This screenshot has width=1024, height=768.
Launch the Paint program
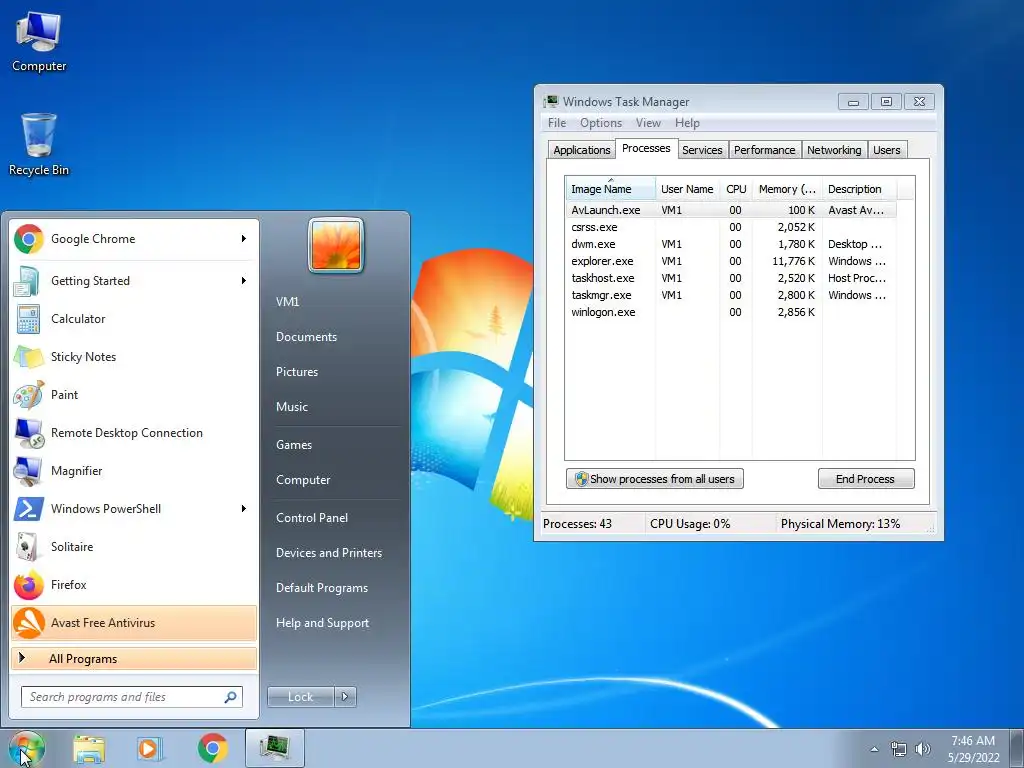pyautogui.click(x=134, y=394)
